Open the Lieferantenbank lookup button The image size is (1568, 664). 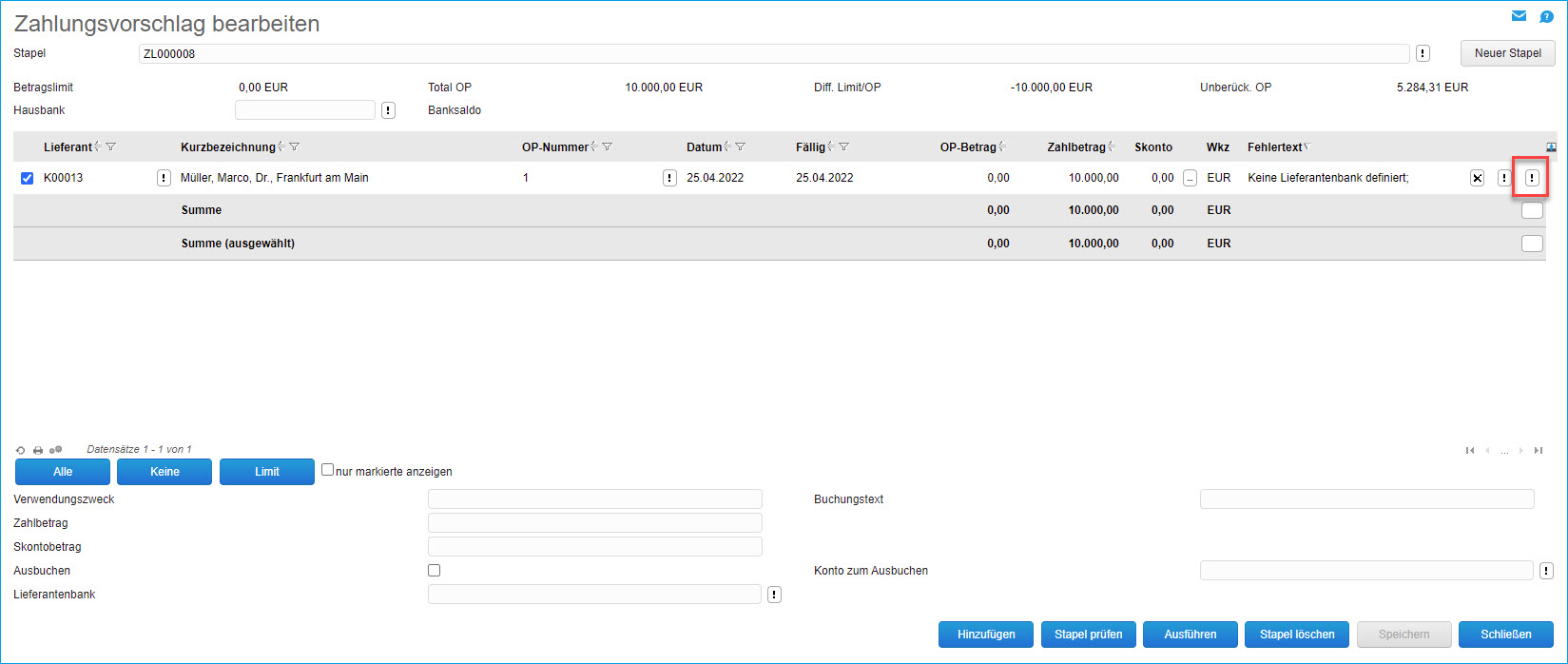pyautogui.click(x=774, y=595)
